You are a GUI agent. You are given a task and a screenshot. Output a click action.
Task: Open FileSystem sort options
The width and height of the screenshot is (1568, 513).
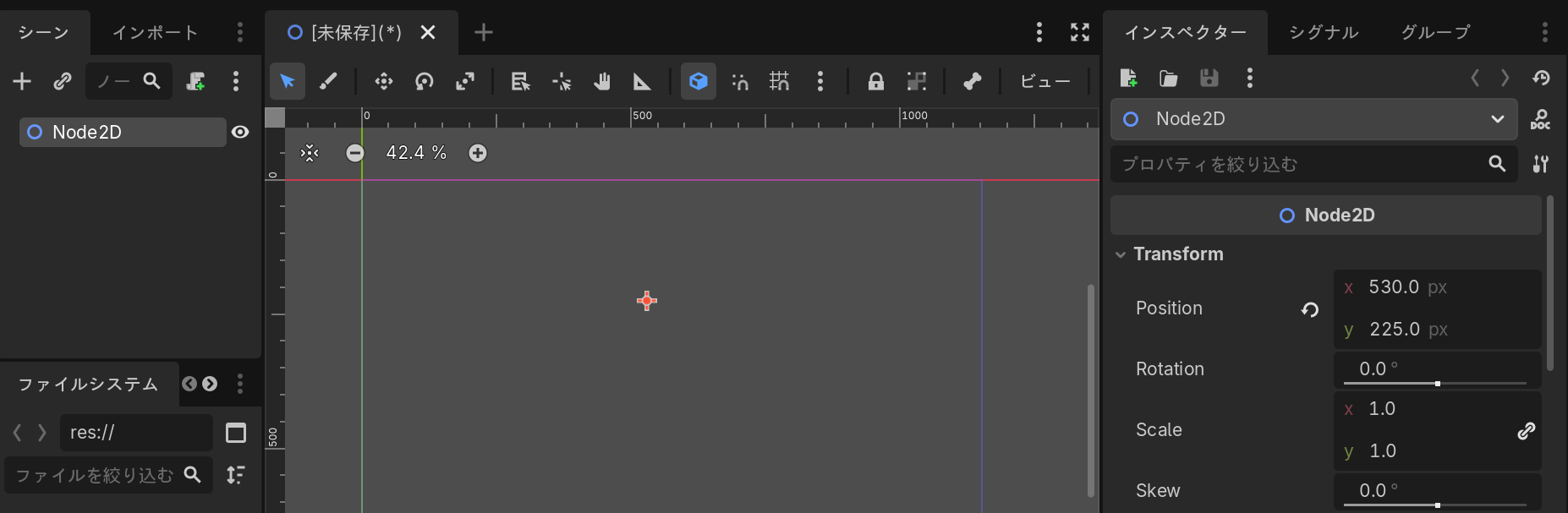(x=236, y=475)
